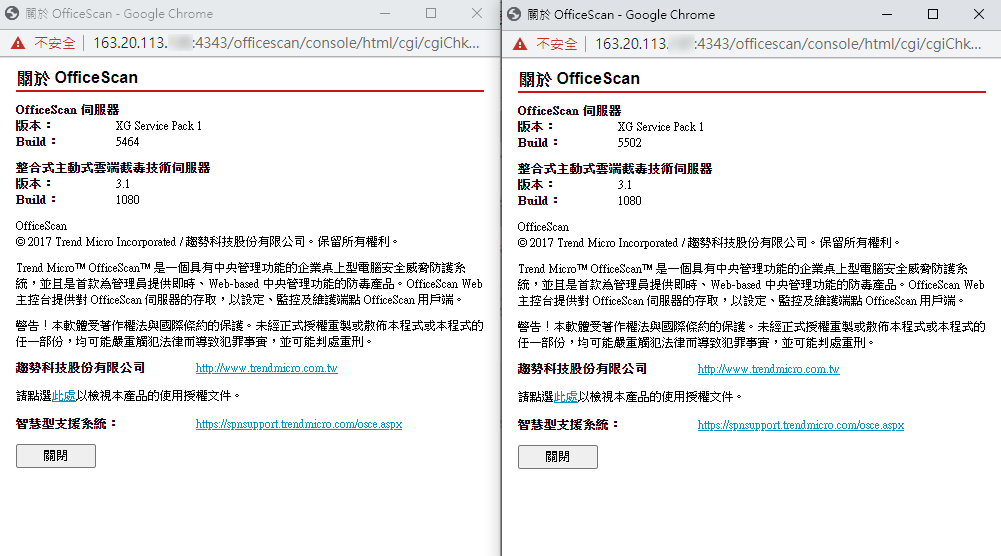This screenshot has height=556, width=1001.
Task: Click right window title bar text
Action: [x=621, y=14]
